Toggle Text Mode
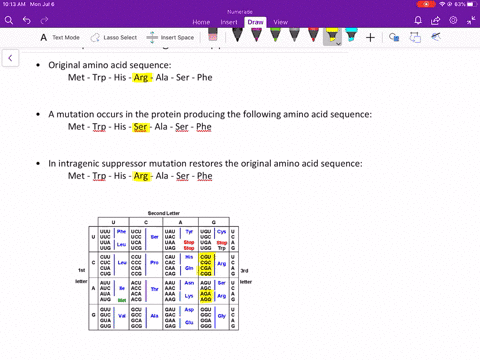Viewport: 480px width, 360px height. pos(60,37)
